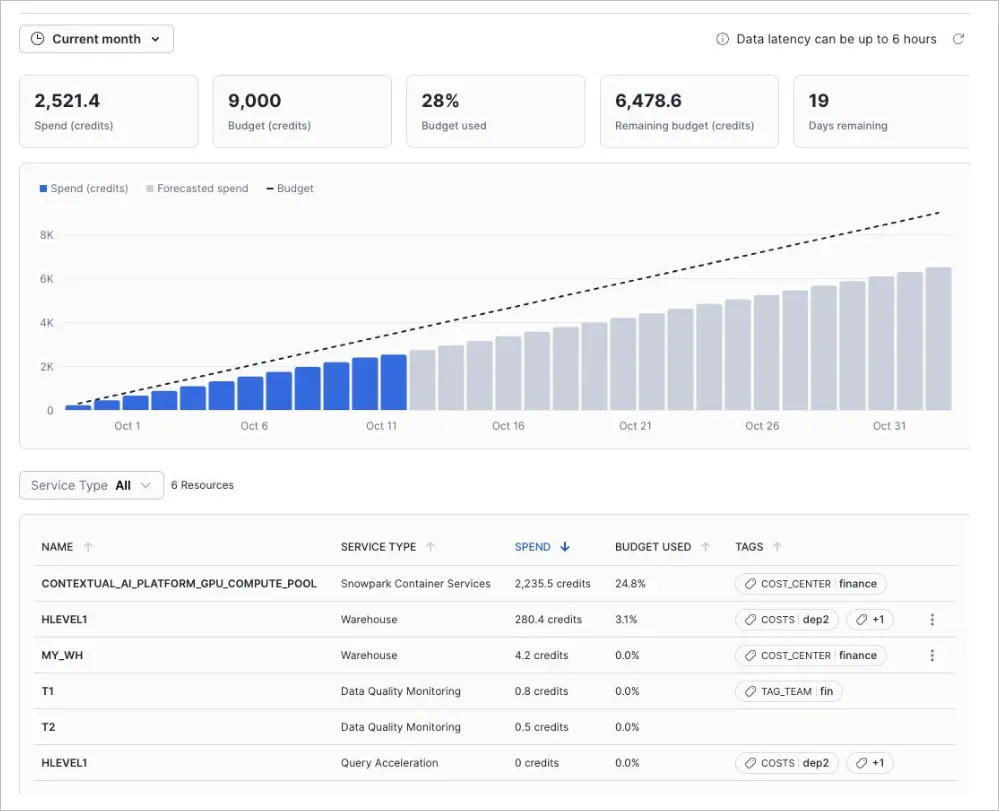The height and width of the screenshot is (811, 999).
Task: Click the clock icon in the time range selector
Action: coord(36,39)
